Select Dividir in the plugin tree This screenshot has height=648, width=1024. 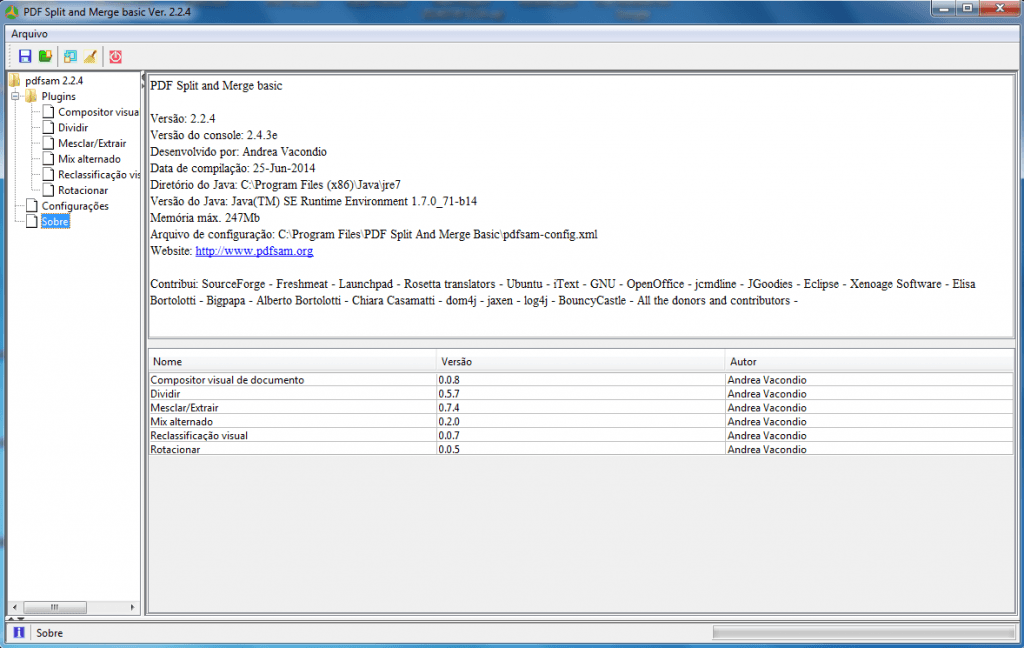click(x=72, y=127)
